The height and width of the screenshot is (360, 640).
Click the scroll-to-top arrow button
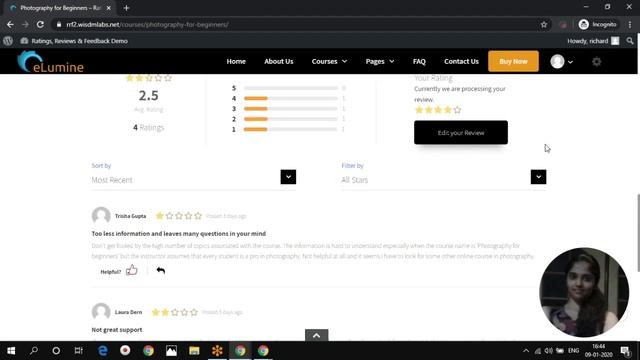(x=316, y=335)
